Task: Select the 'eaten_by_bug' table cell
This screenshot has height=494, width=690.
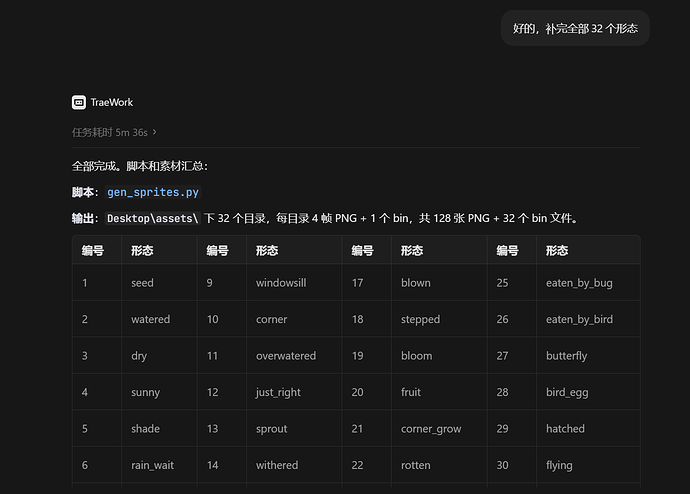Action: pyautogui.click(x=588, y=282)
